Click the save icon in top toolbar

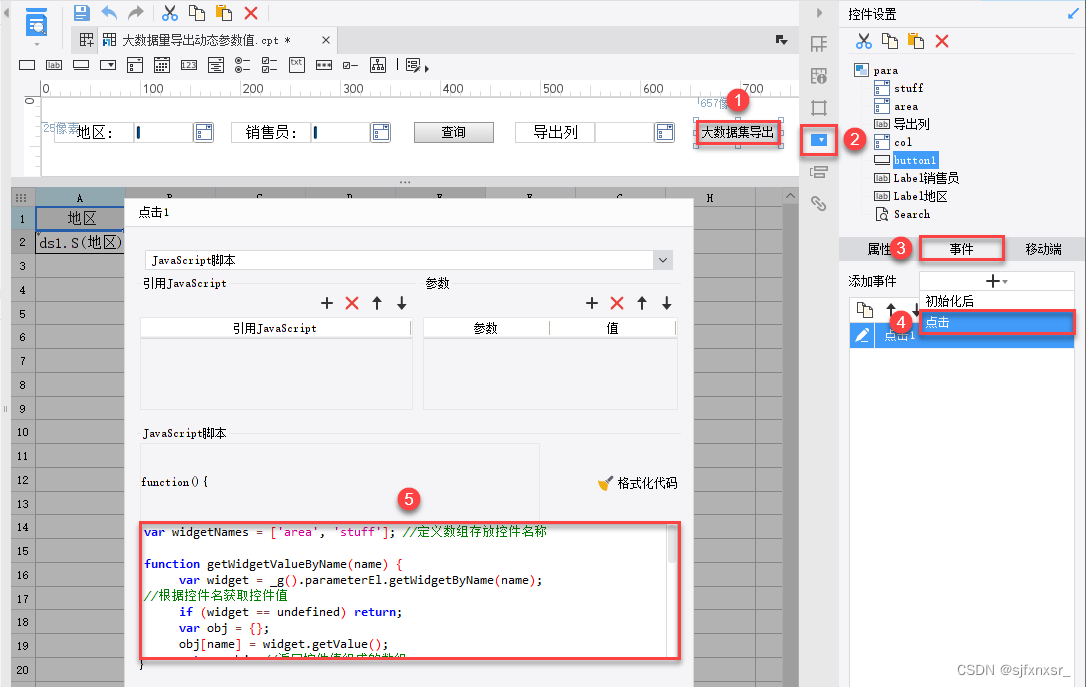pyautogui.click(x=82, y=12)
